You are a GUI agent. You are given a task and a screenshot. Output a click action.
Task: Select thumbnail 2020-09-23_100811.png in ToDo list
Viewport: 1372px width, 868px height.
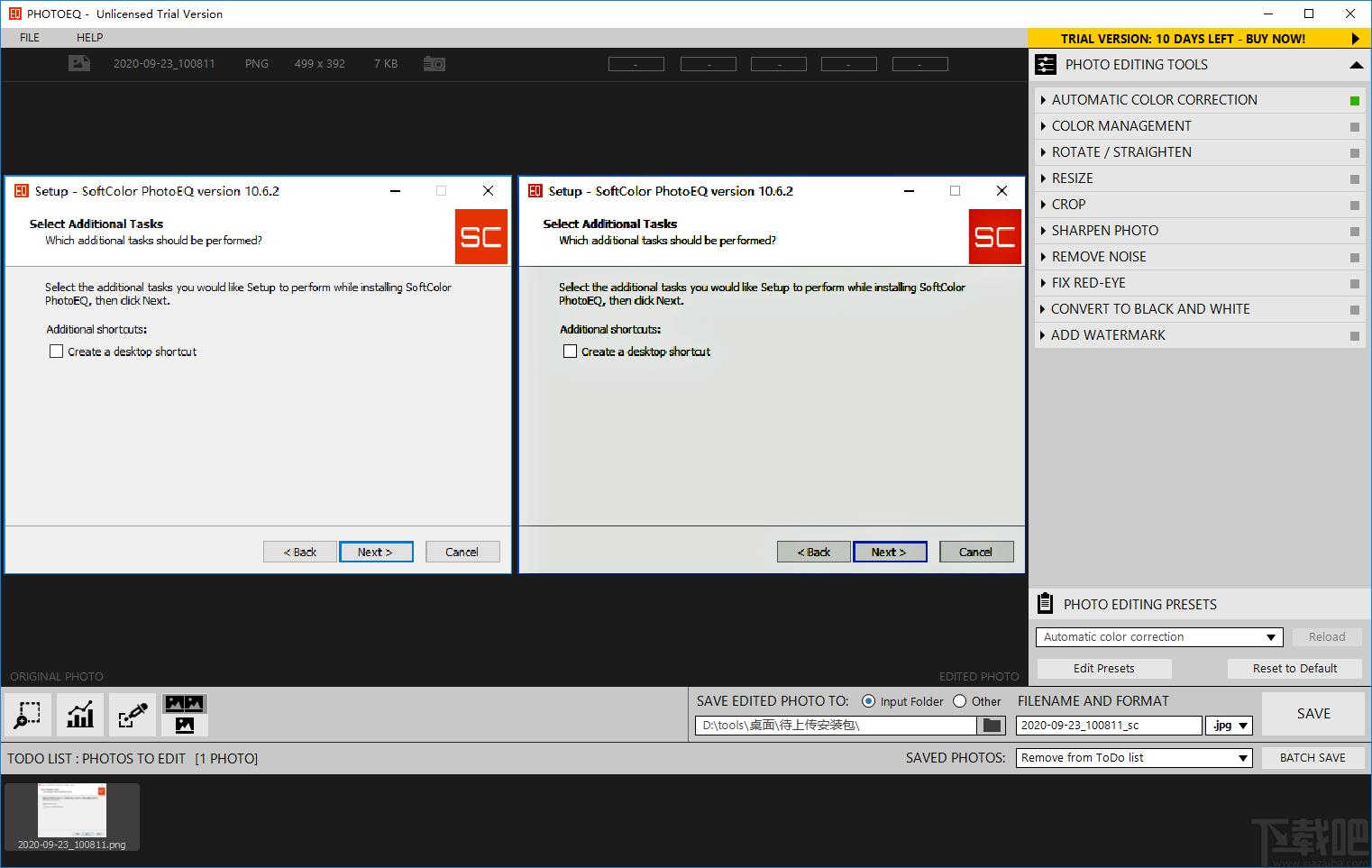(x=72, y=817)
